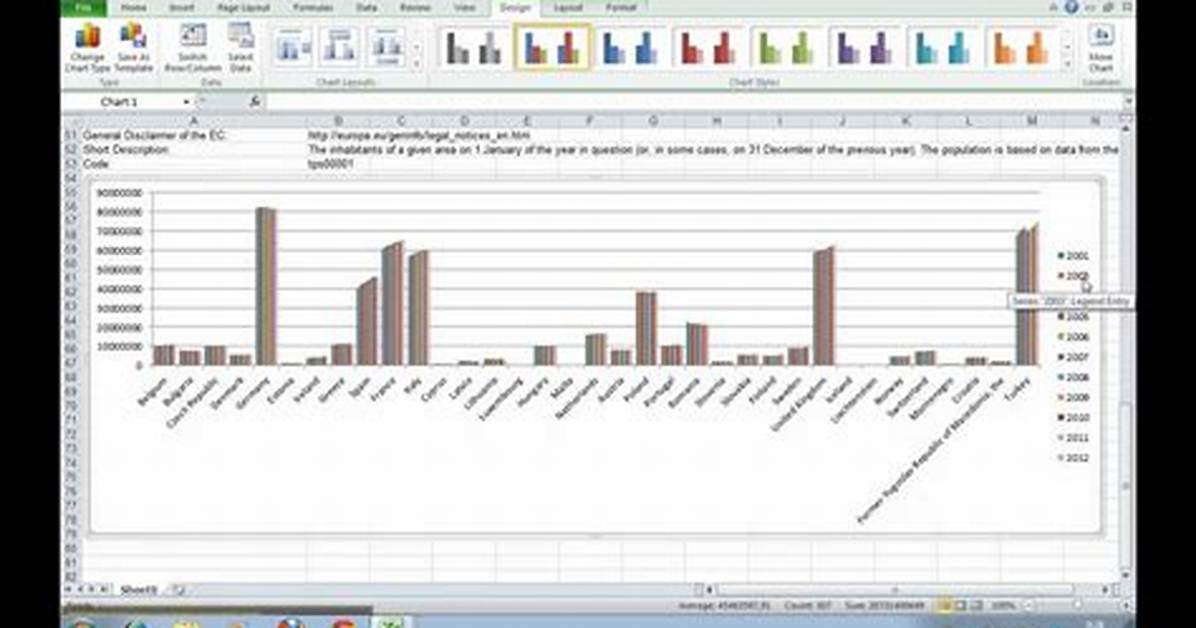Click the horizontal scrollbar

[x=895, y=590]
